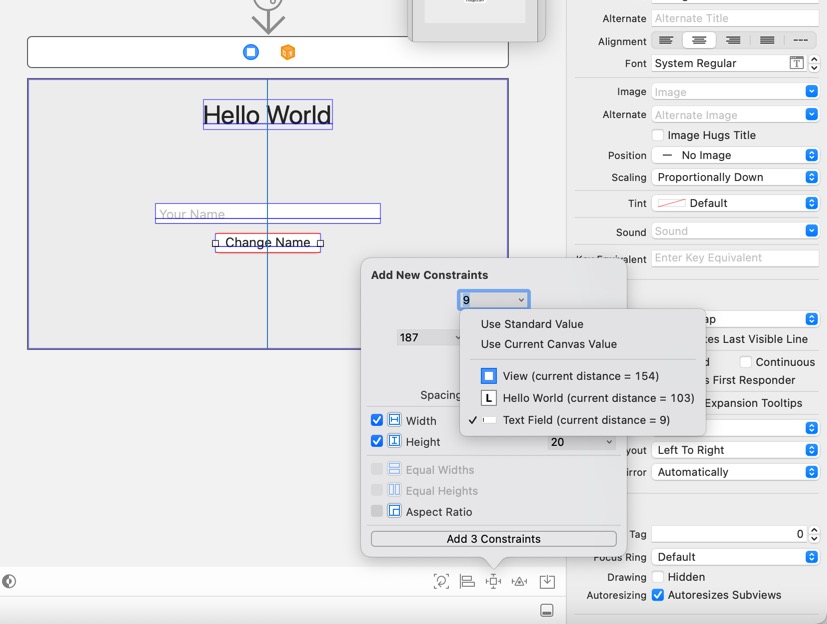Click the Add 3 Constraints button

point(494,539)
